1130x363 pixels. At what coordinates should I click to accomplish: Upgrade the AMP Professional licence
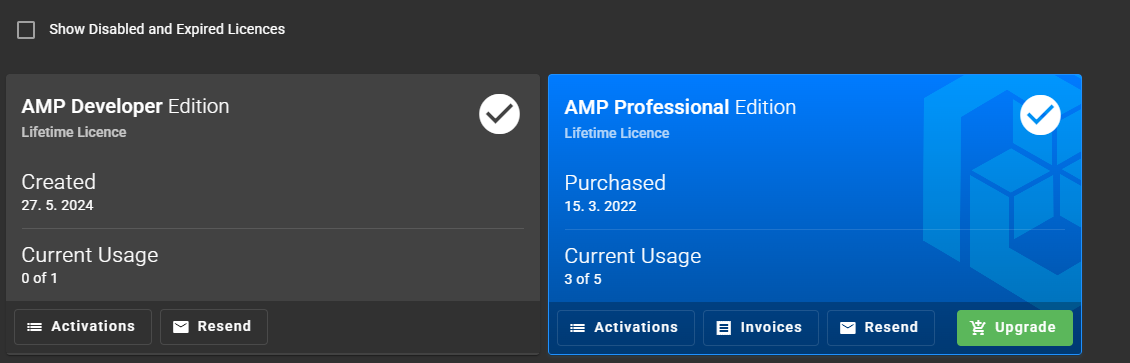coord(1015,328)
